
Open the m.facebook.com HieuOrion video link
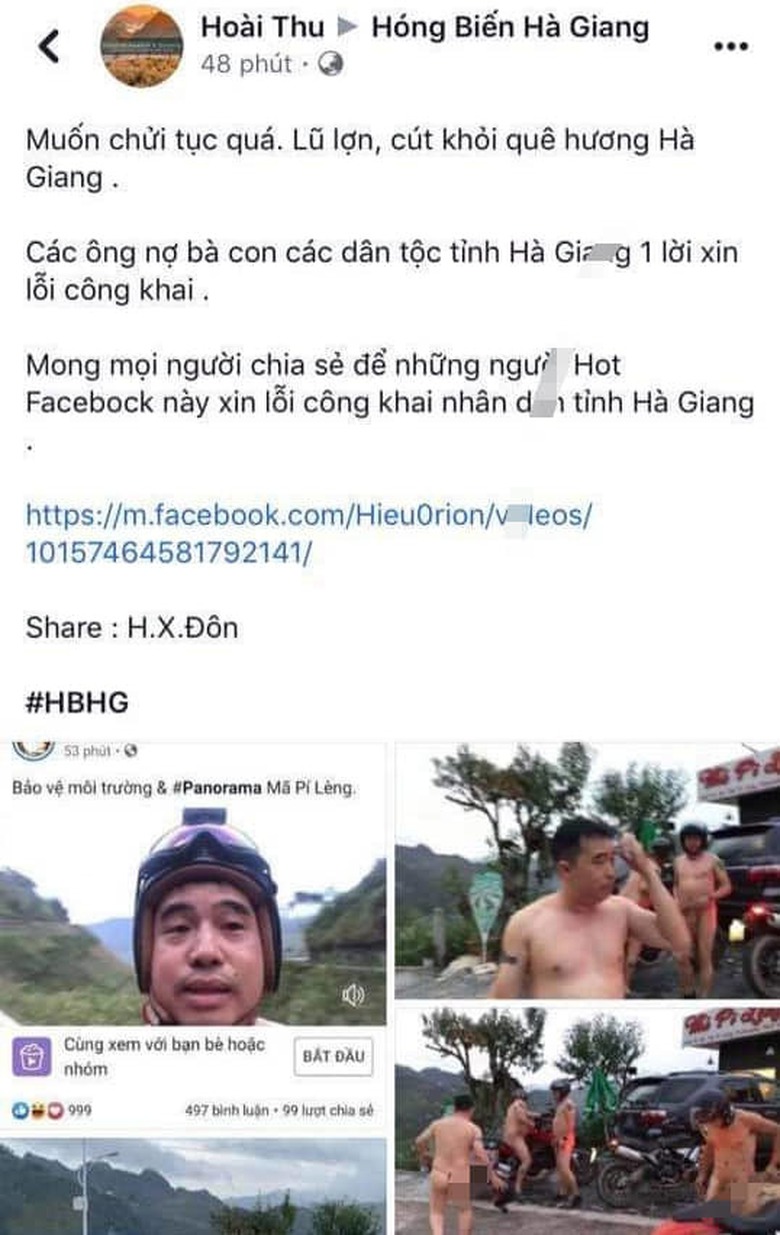[309, 534]
